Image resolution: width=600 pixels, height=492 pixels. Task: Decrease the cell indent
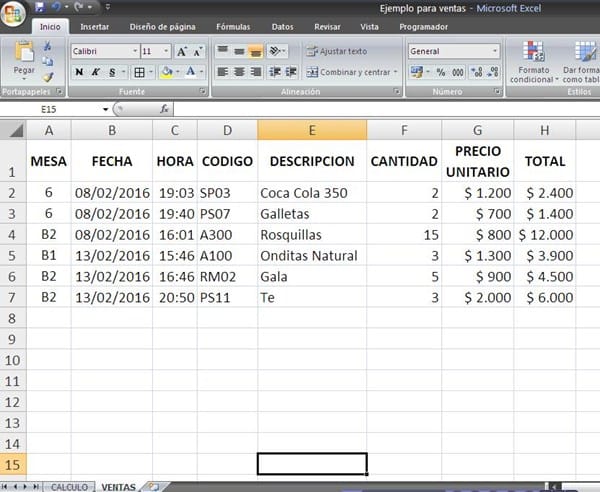[x=275, y=72]
